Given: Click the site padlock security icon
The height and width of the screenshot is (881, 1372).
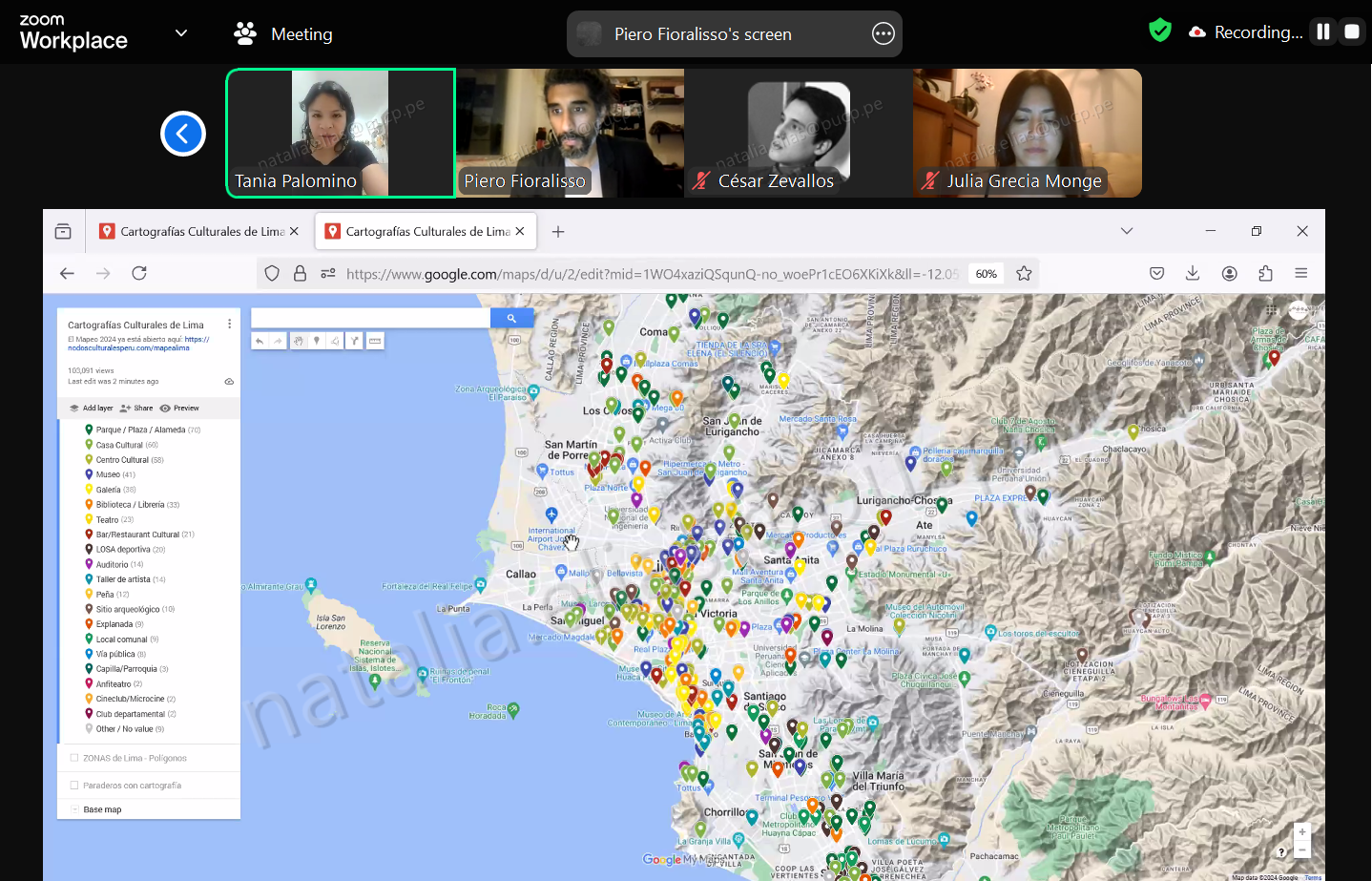Looking at the screenshot, I should (x=300, y=273).
